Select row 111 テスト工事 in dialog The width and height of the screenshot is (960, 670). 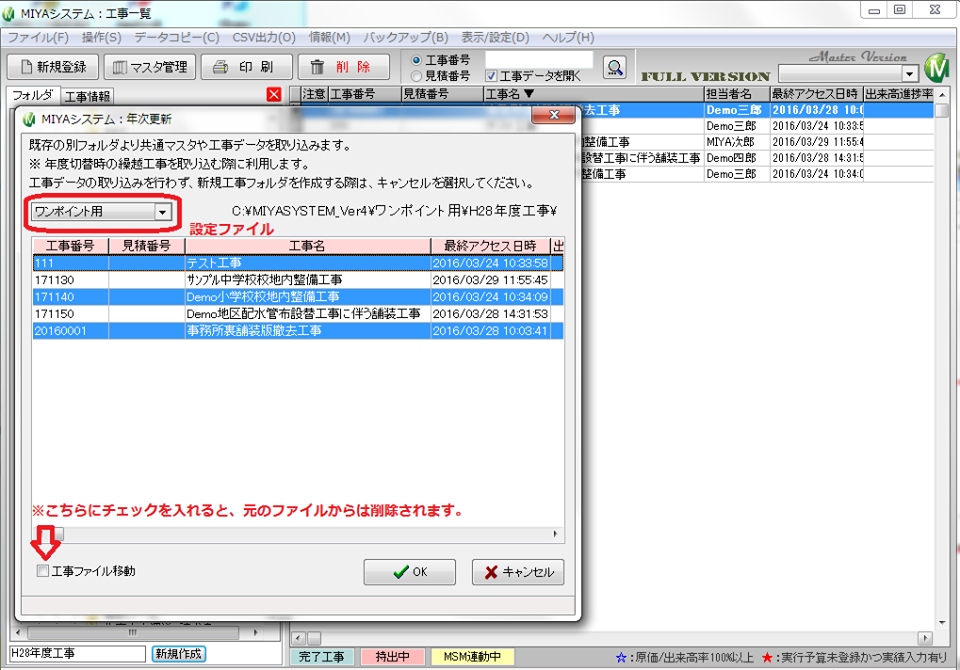[298, 263]
